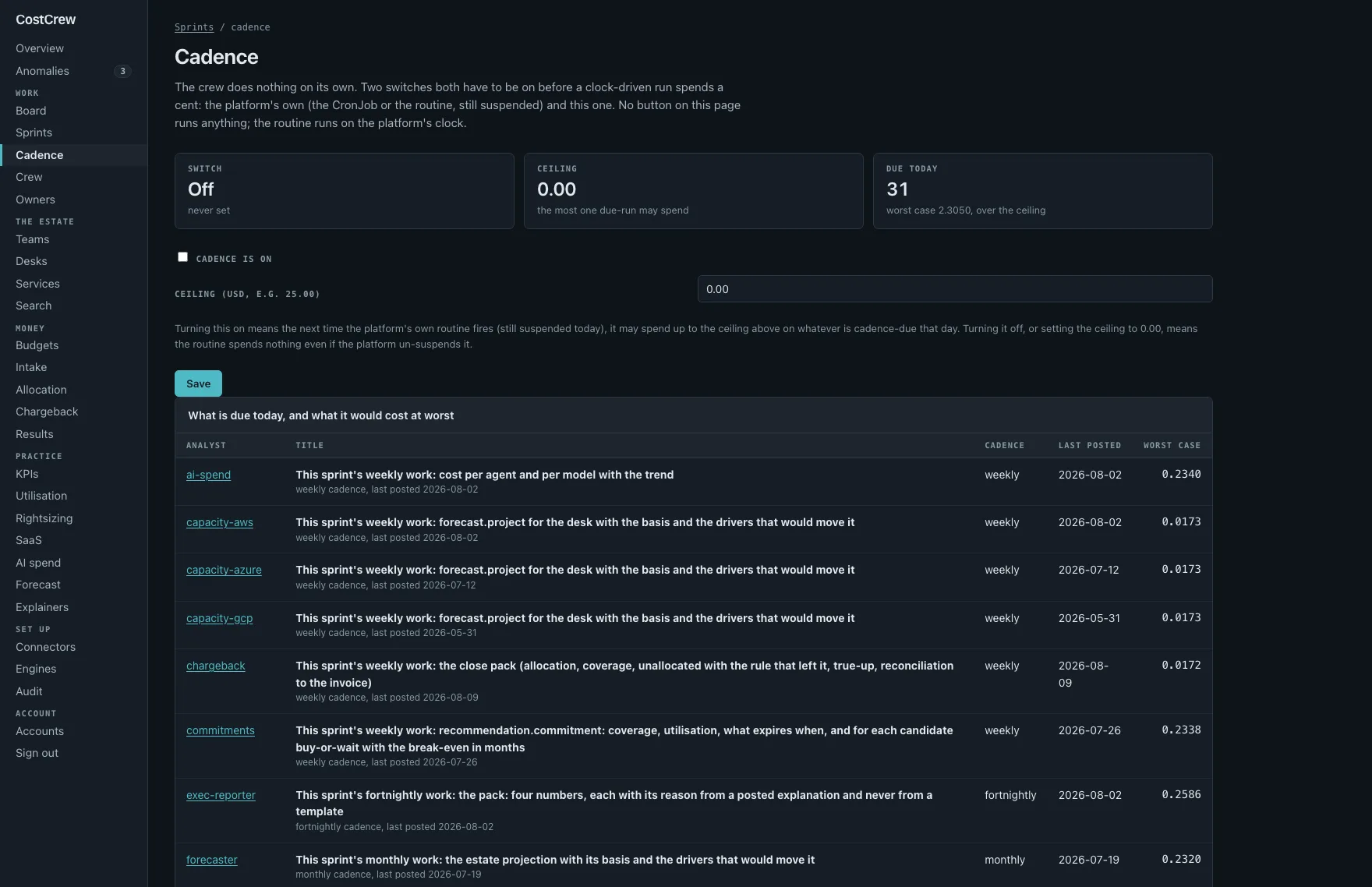The image size is (1372, 887).
Task: Open the capacity-azure analyst link
Action: 224,570
